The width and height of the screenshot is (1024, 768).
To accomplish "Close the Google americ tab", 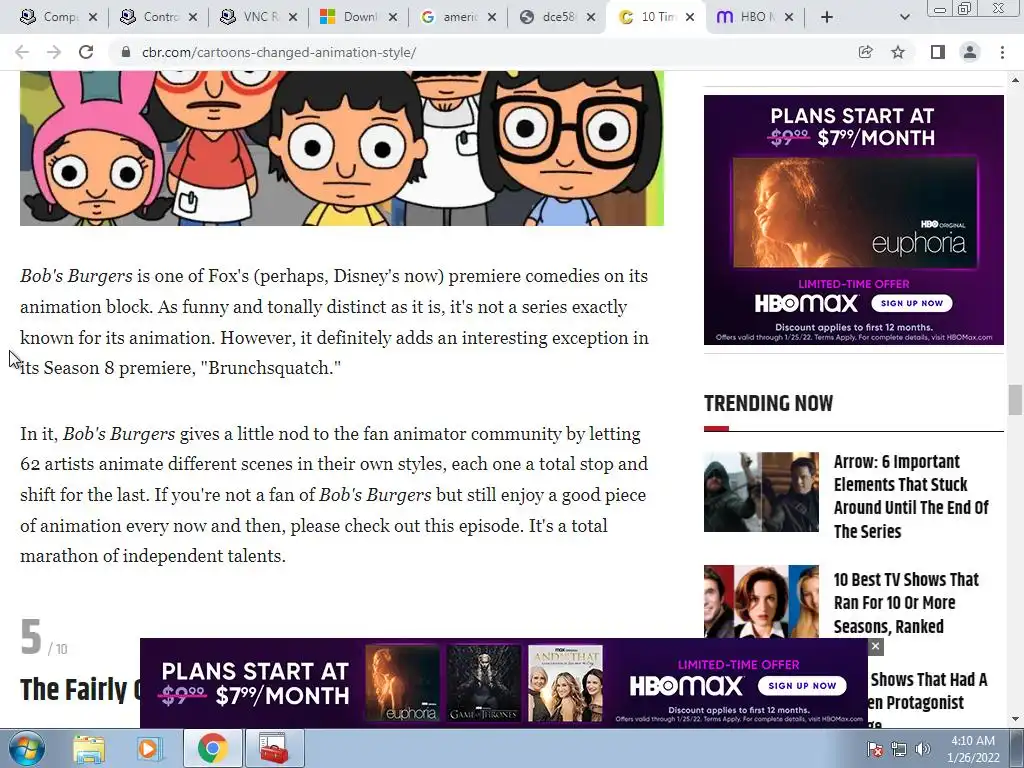I will [x=492, y=17].
